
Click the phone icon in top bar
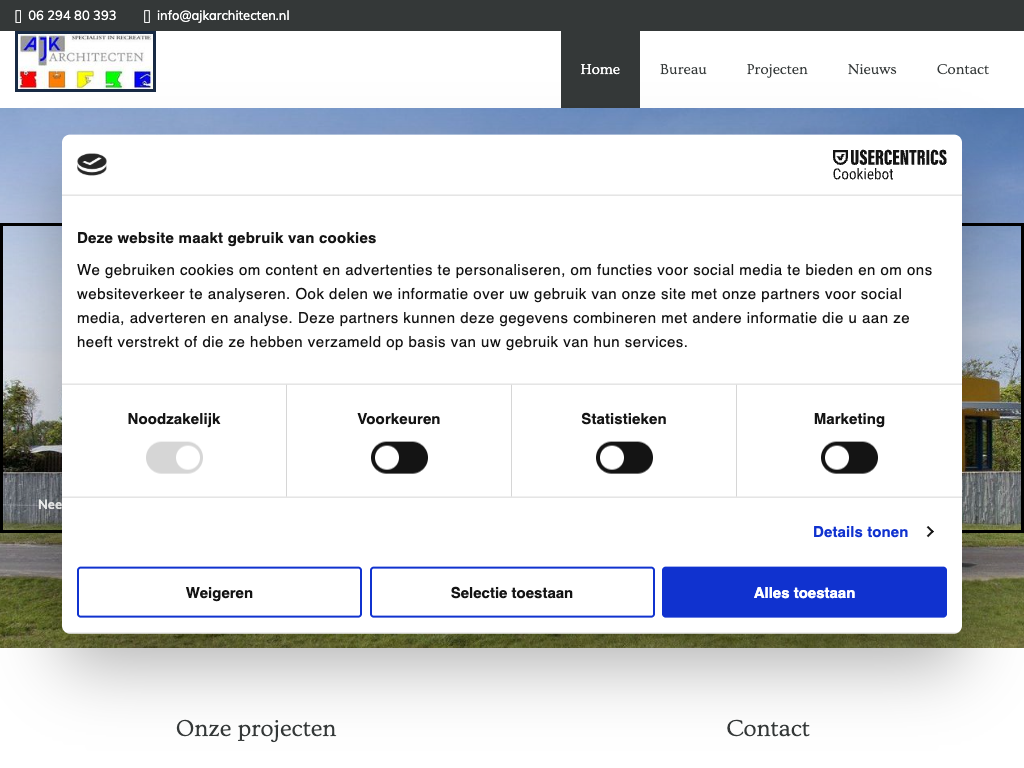tap(18, 16)
